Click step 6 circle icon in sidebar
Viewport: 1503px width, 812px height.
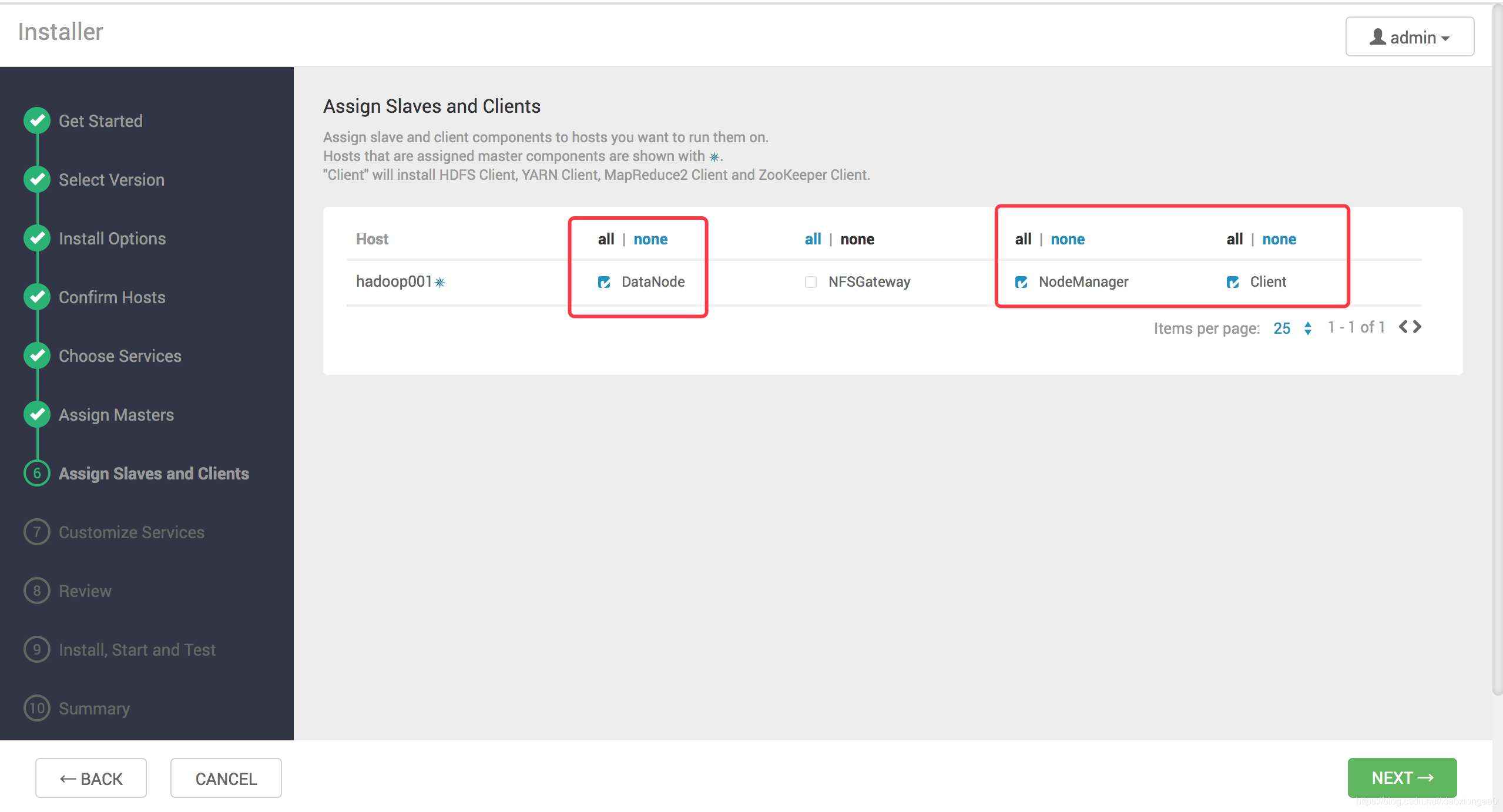[x=37, y=473]
